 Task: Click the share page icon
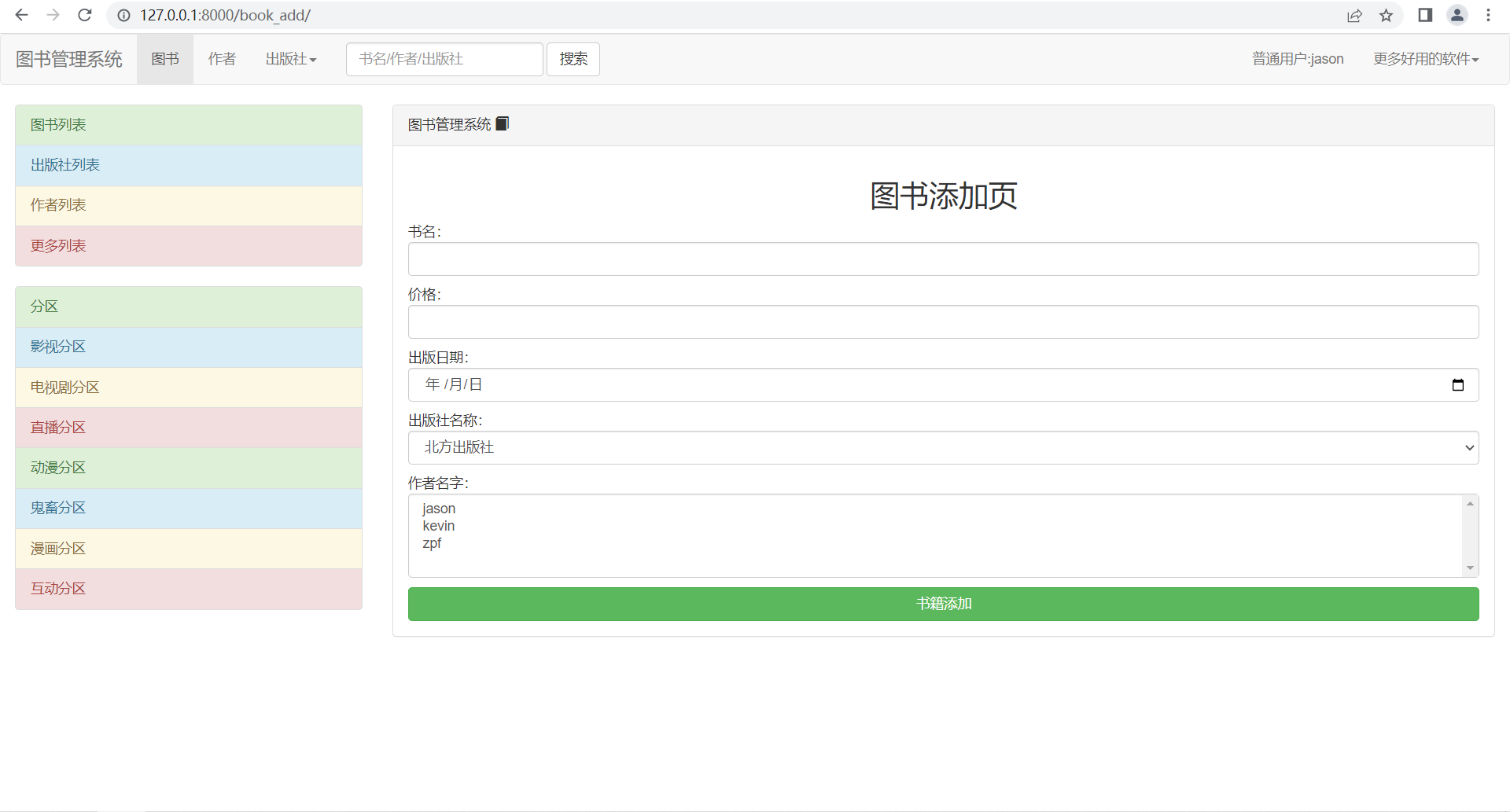point(1354,16)
